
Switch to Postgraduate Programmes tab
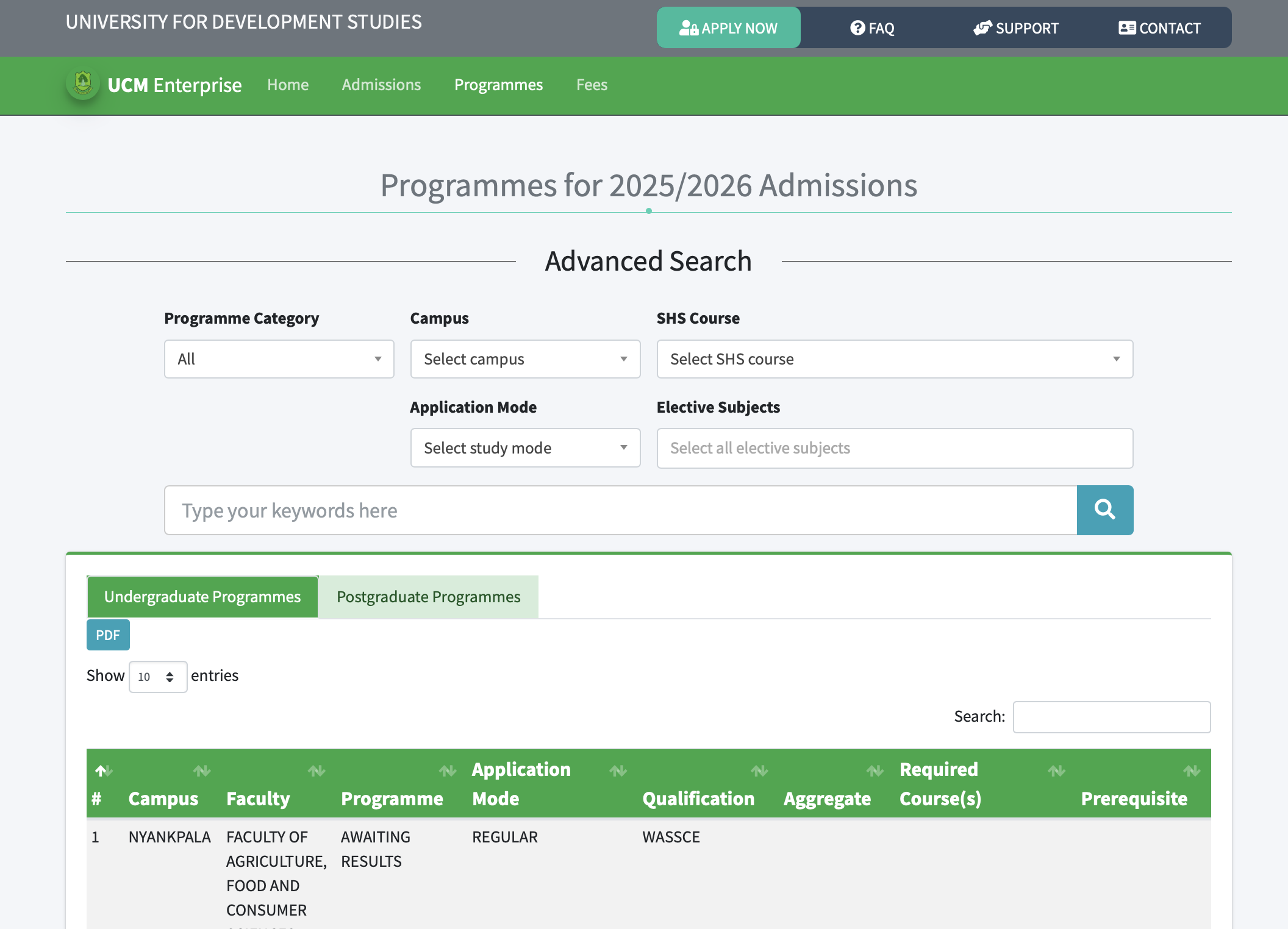tap(428, 597)
